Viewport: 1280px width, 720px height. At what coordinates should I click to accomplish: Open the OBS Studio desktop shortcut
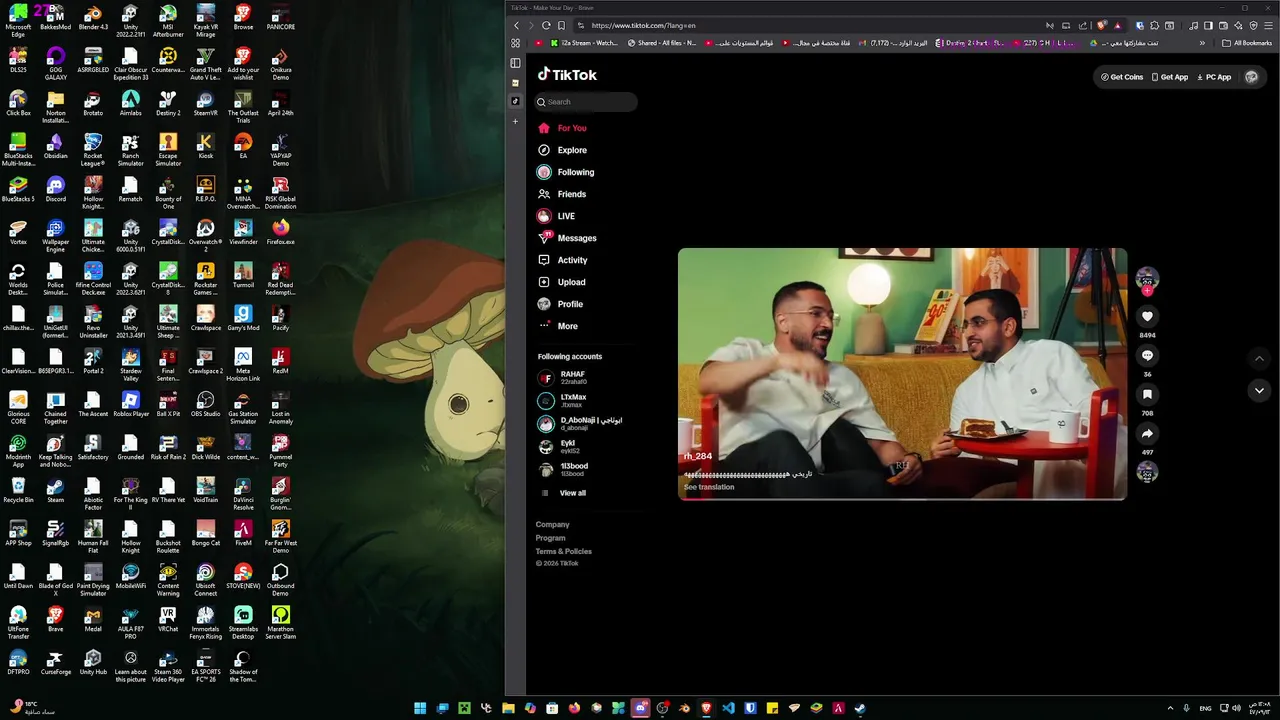[x=205, y=404]
